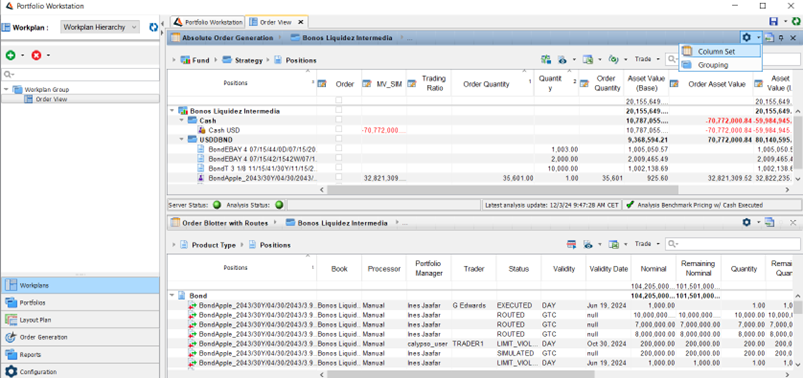This screenshot has width=803, height=378.
Task: Switch to the Portfolio Workstation tab
Action: click(207, 22)
